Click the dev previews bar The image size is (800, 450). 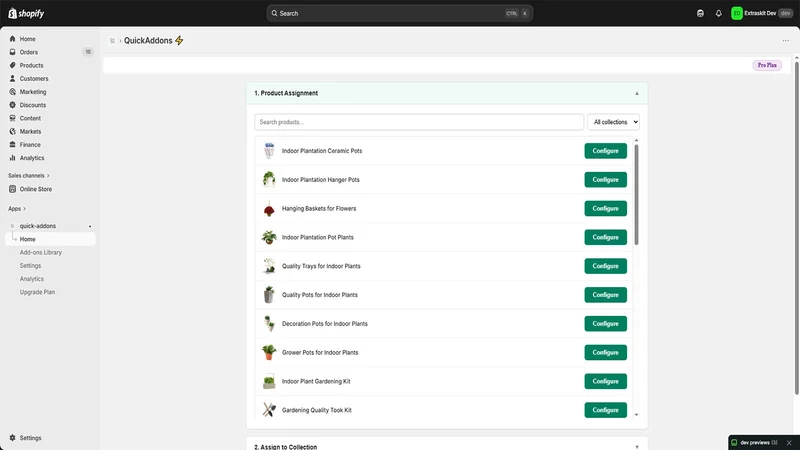pos(758,443)
